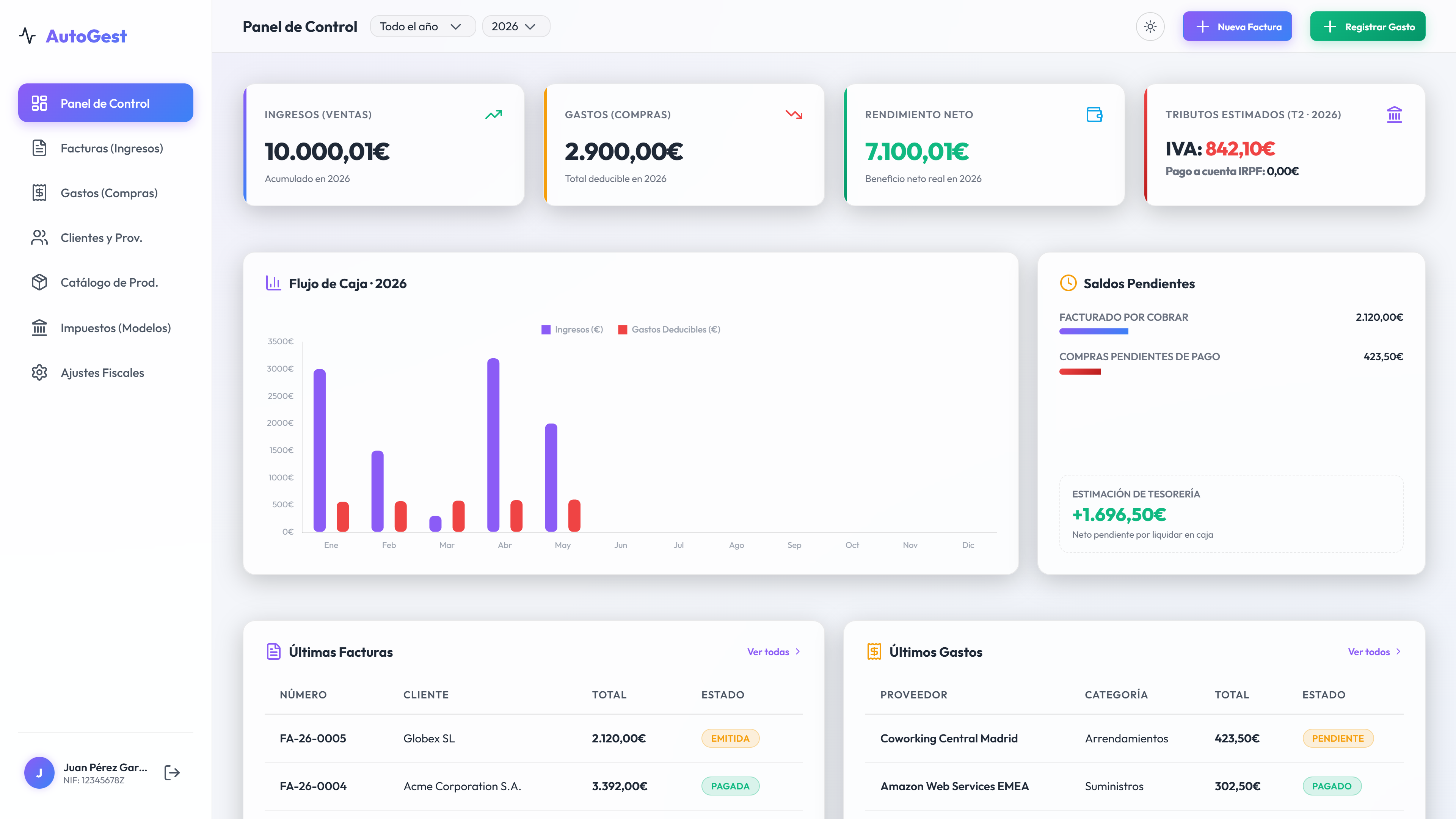Click the +1.696,50€ treasury estimate value
This screenshot has width=1456, height=819.
click(1119, 515)
